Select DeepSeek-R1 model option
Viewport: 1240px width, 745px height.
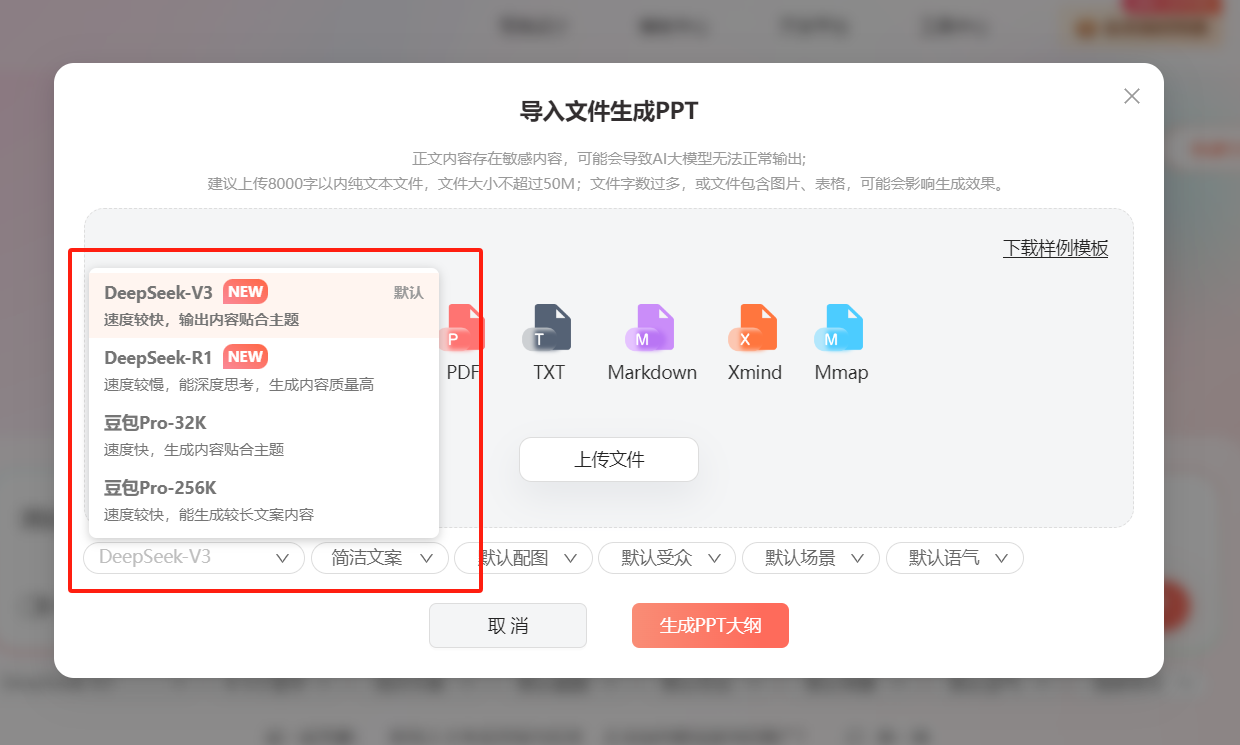click(x=264, y=370)
